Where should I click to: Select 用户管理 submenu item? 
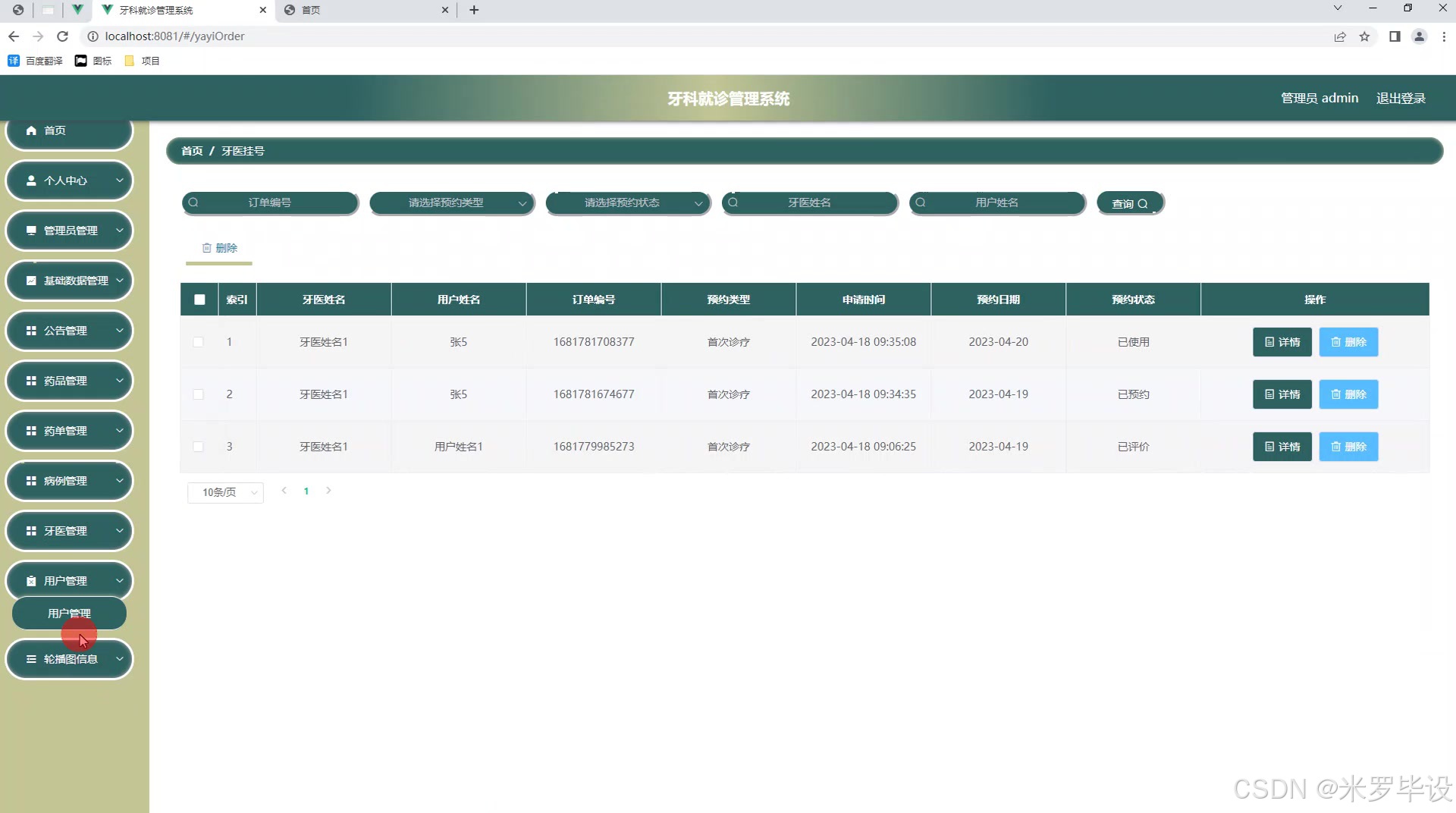[69, 614]
